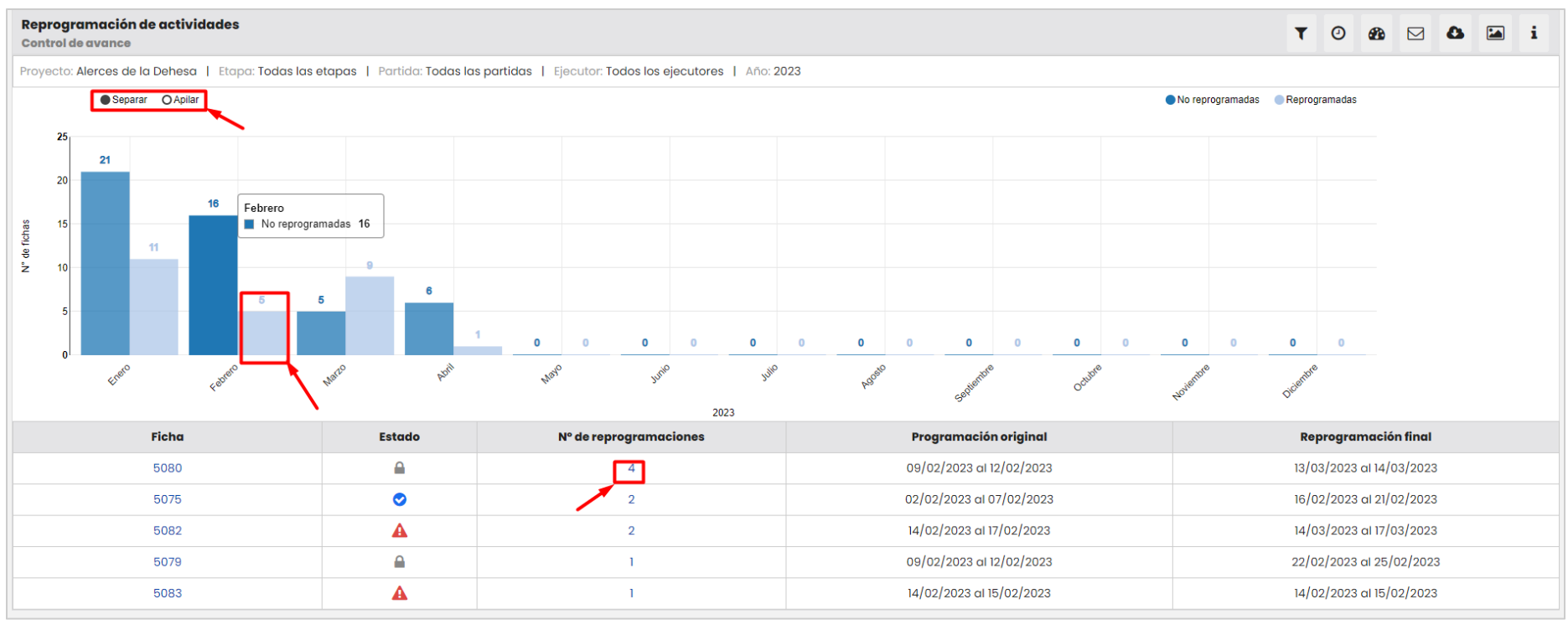Toggle the No reprogramadas legend series
The height and width of the screenshot is (625, 1568).
[1212, 100]
